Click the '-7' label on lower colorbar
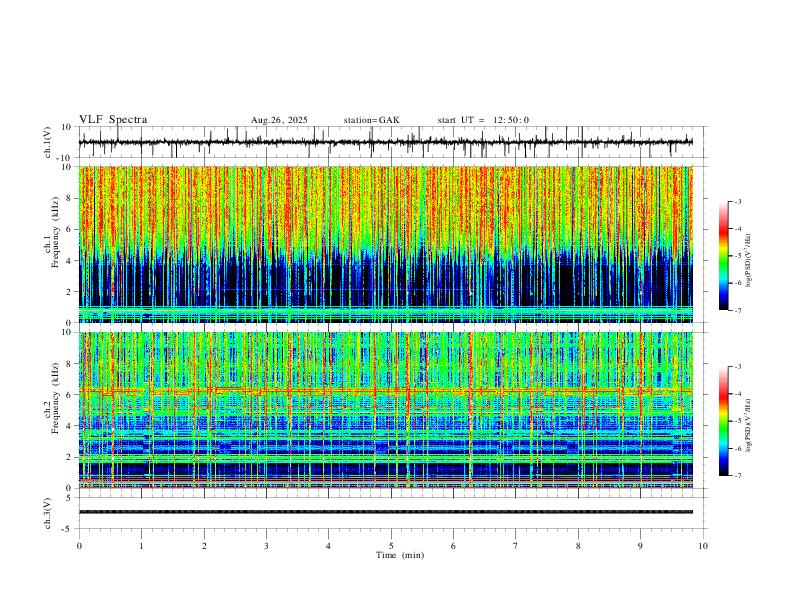Image resolution: width=792 pixels, height=612 pixels. coord(738,475)
